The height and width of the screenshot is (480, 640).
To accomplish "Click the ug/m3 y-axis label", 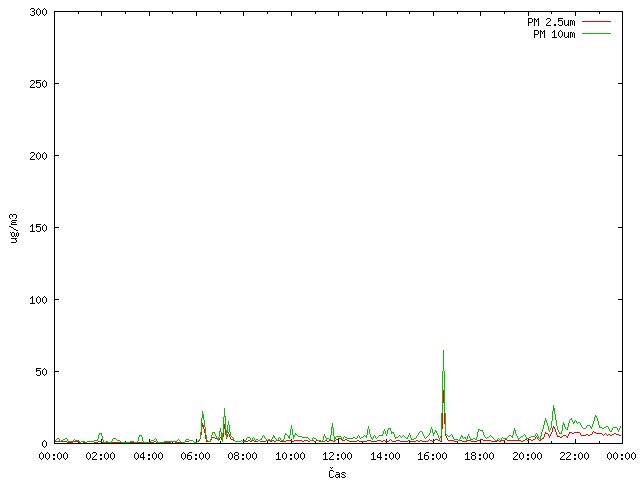I will [14, 228].
